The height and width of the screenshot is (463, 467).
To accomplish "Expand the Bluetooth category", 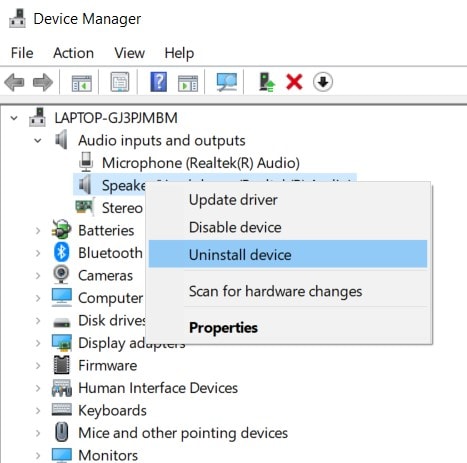I will pos(38,253).
